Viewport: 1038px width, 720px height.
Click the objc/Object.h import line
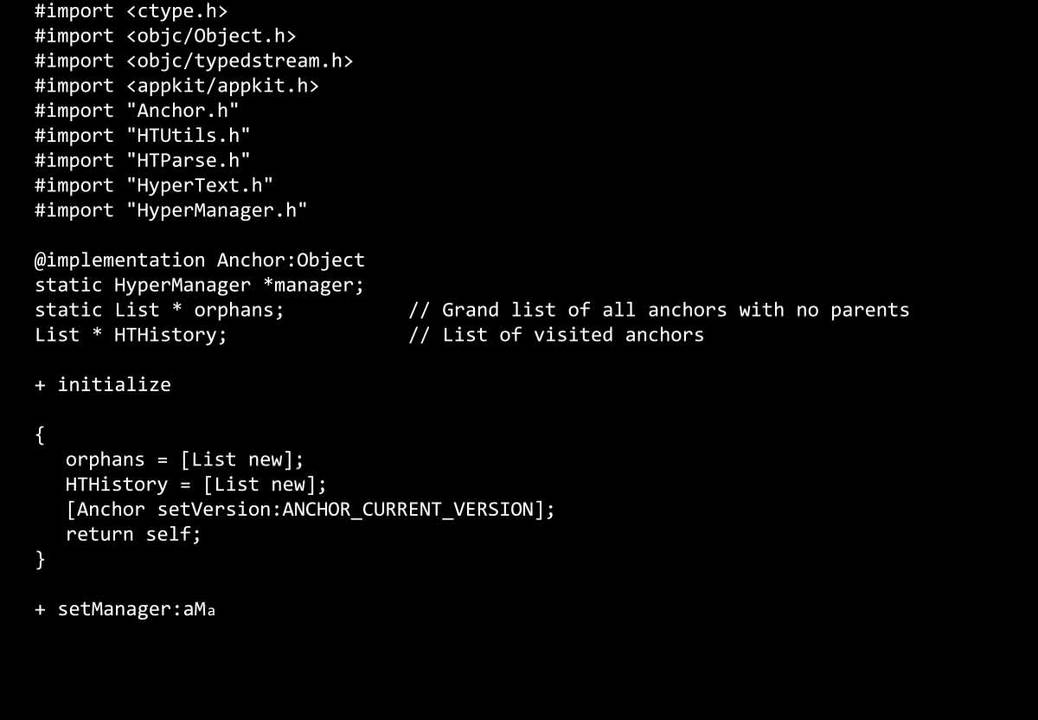[x=165, y=36]
